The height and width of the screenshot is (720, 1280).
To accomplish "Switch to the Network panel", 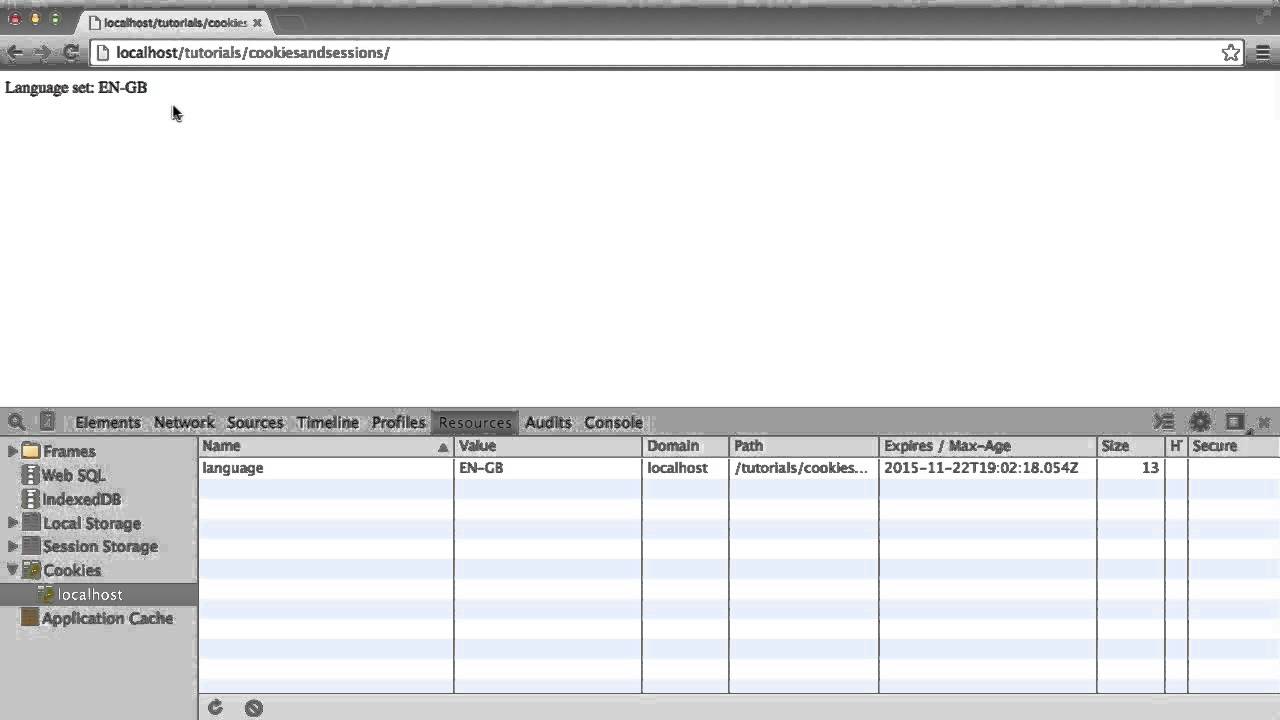I will coord(184,422).
